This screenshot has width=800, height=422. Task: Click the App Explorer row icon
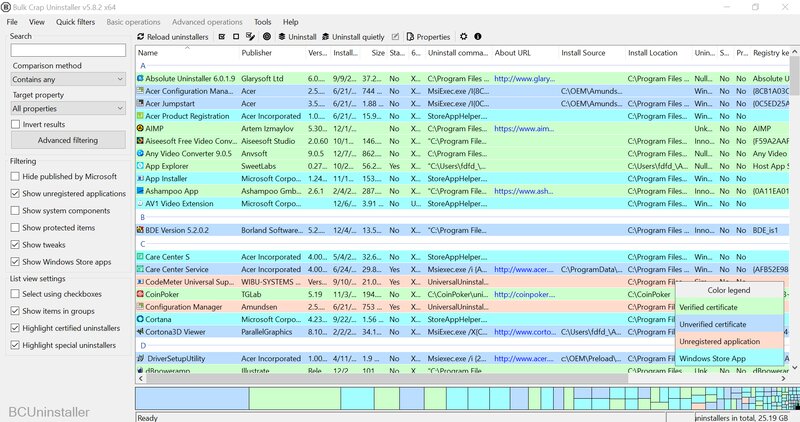(140, 166)
